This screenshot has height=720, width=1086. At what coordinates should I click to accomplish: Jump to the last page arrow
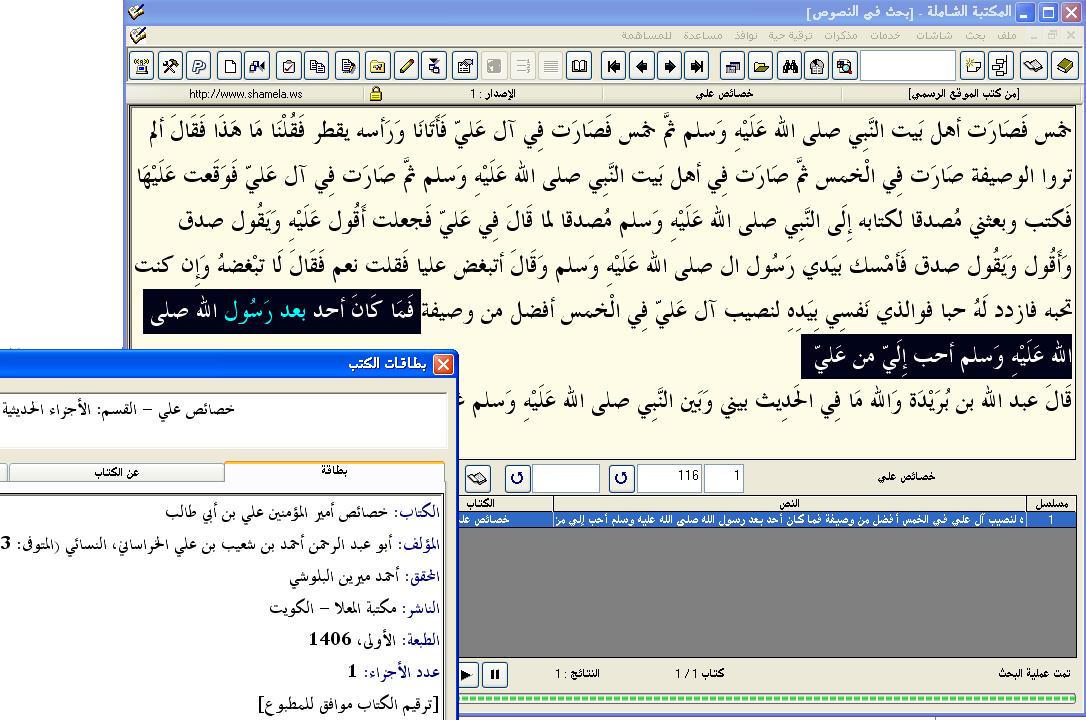pos(698,67)
